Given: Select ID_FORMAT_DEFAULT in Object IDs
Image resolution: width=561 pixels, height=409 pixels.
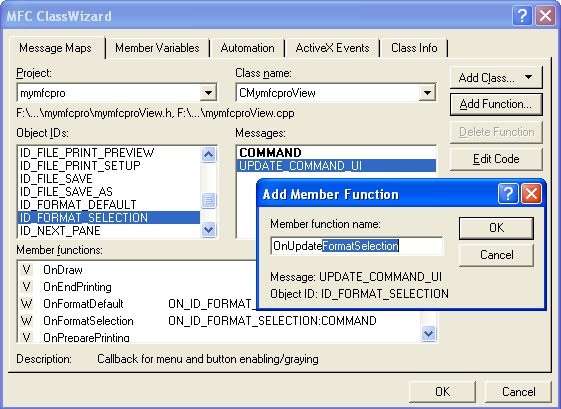Looking at the screenshot, I should (x=109, y=205).
